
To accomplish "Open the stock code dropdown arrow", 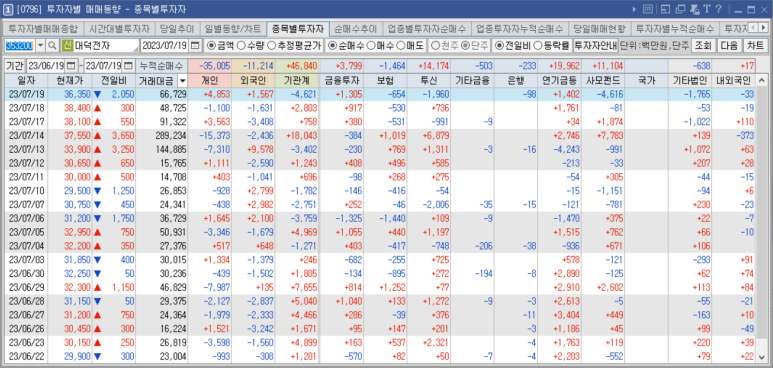I will [x=40, y=46].
